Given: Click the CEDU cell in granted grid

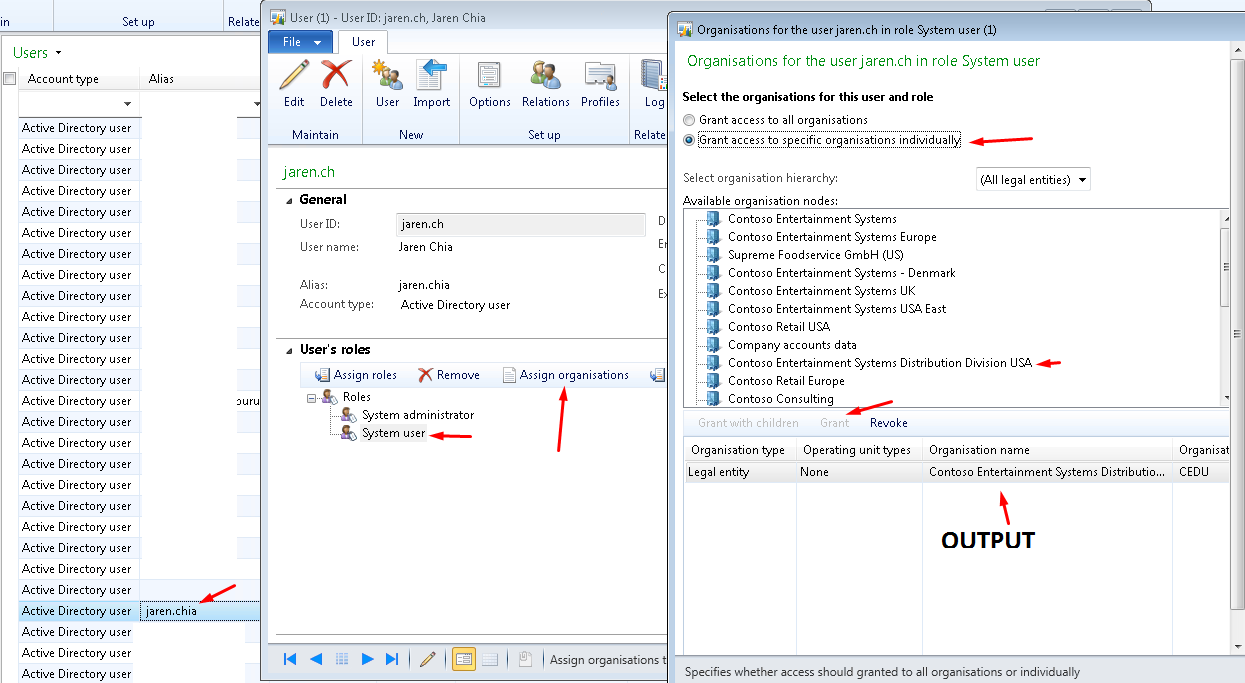Looking at the screenshot, I should pyautogui.click(x=1200, y=472).
